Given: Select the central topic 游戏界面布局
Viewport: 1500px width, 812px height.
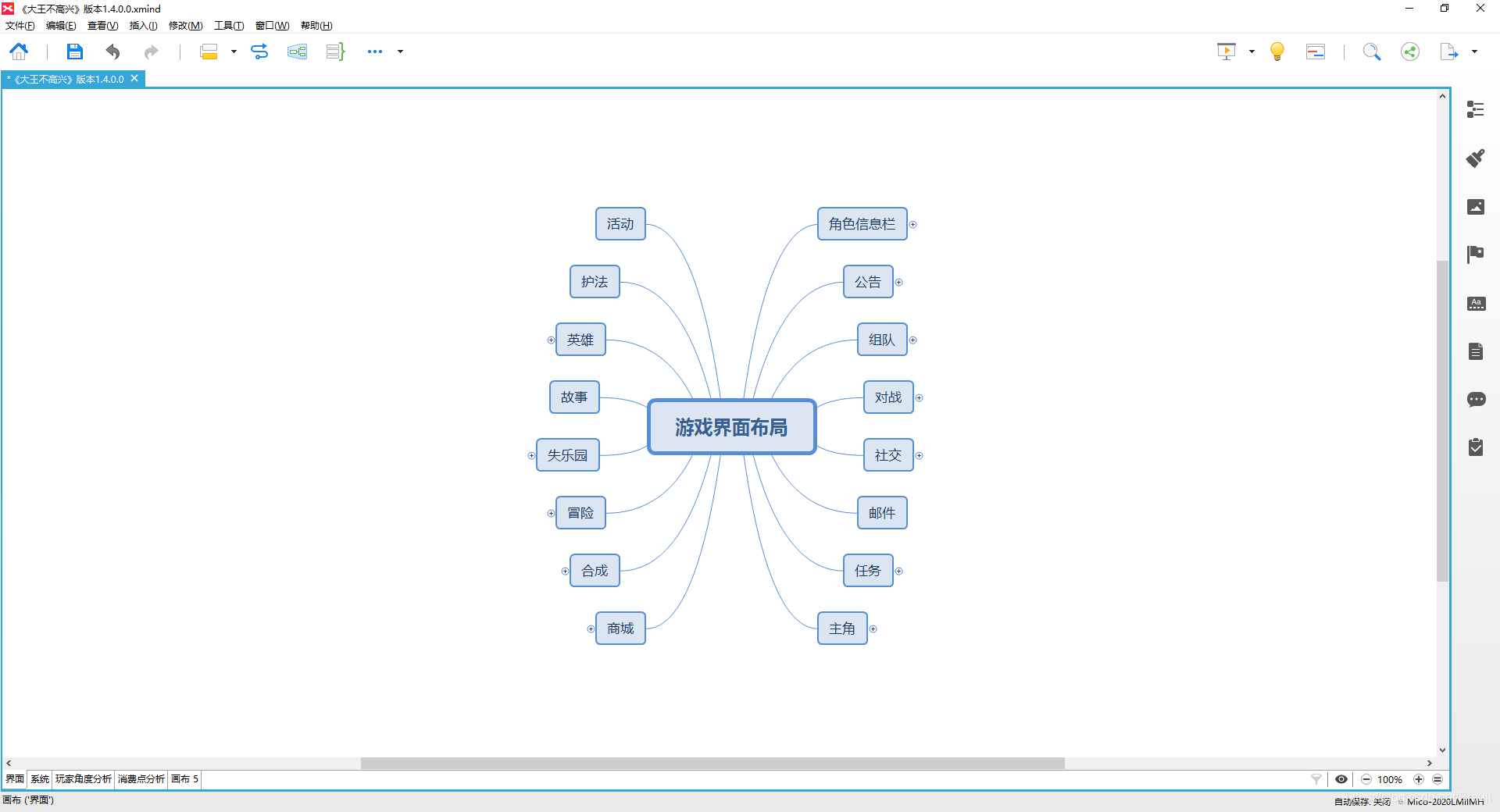Looking at the screenshot, I should tap(732, 427).
